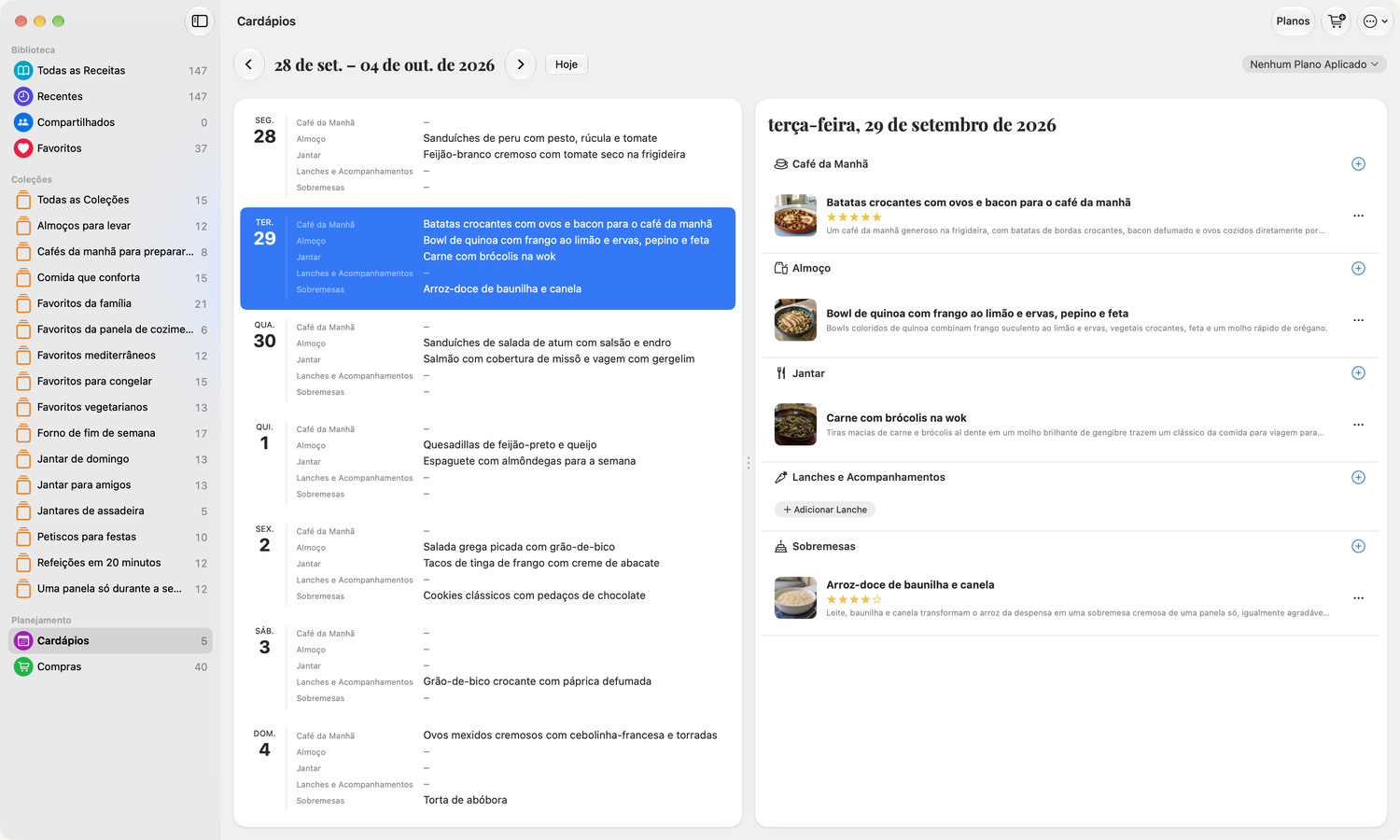Open options for Bowl de quinoa recipe
The width and height of the screenshot is (1400, 840).
[1358, 320]
